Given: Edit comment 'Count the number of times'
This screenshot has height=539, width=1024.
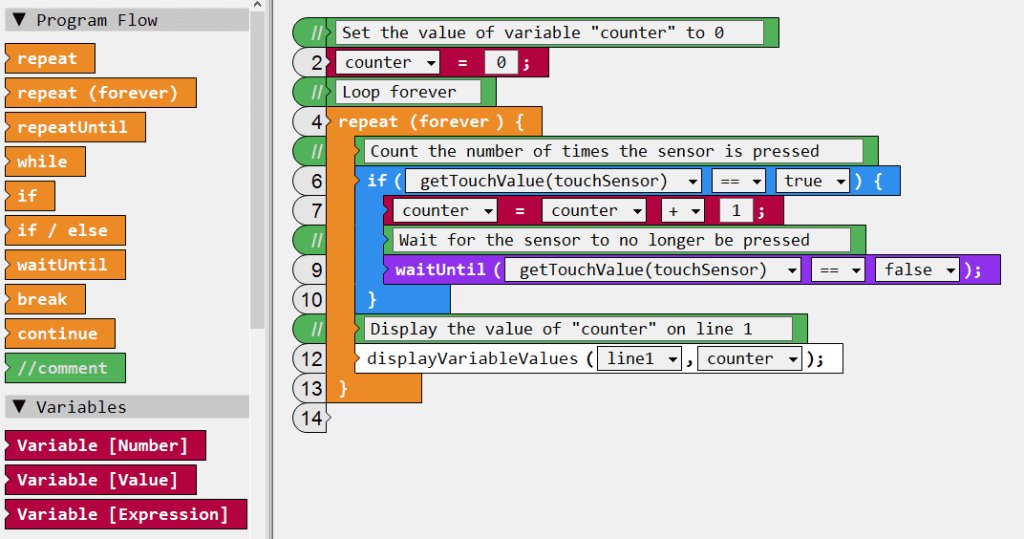Looking at the screenshot, I should pos(613,152).
